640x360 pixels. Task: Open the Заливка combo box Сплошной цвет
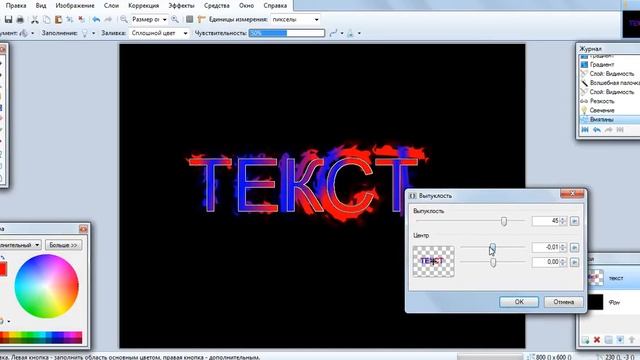(x=159, y=33)
